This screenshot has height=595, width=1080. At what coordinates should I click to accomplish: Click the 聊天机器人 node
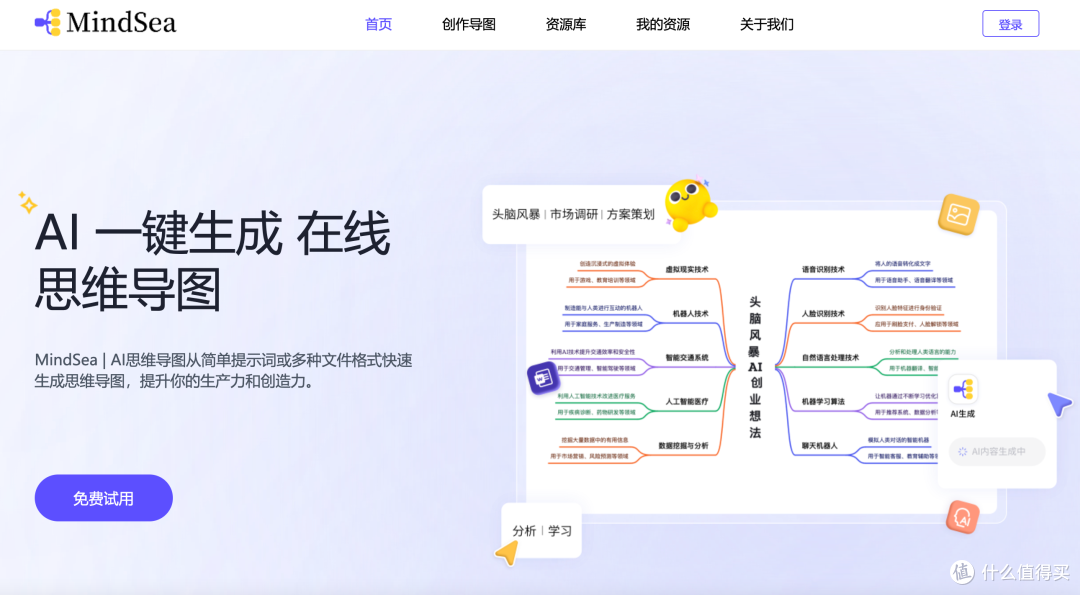coord(820,446)
